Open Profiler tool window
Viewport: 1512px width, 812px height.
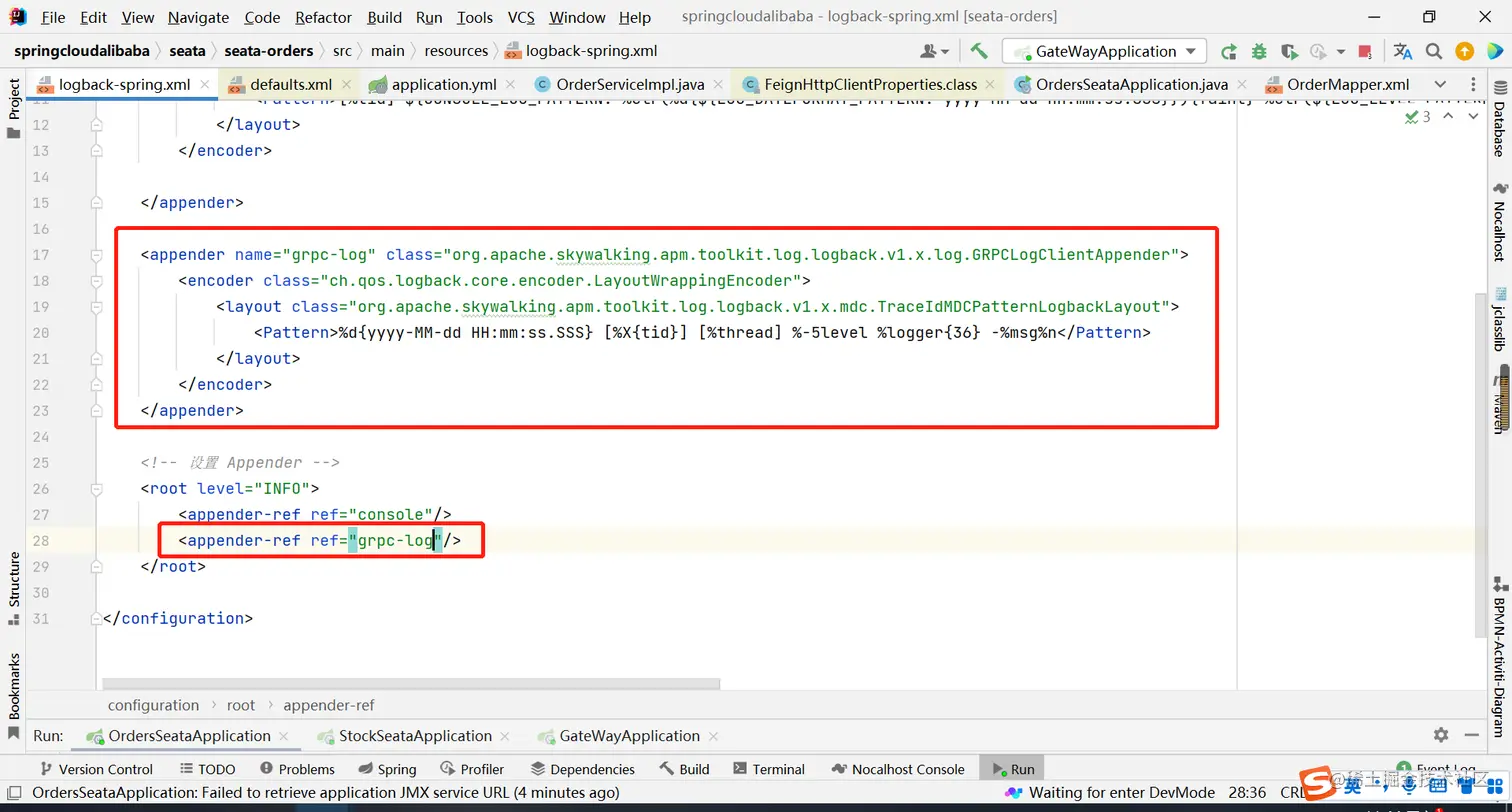(x=472, y=769)
